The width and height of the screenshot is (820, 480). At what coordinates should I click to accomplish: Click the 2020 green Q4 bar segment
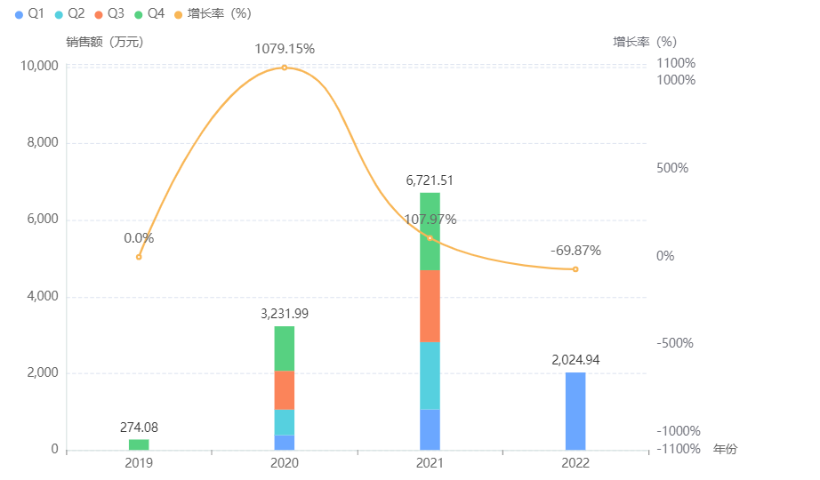[284, 349]
